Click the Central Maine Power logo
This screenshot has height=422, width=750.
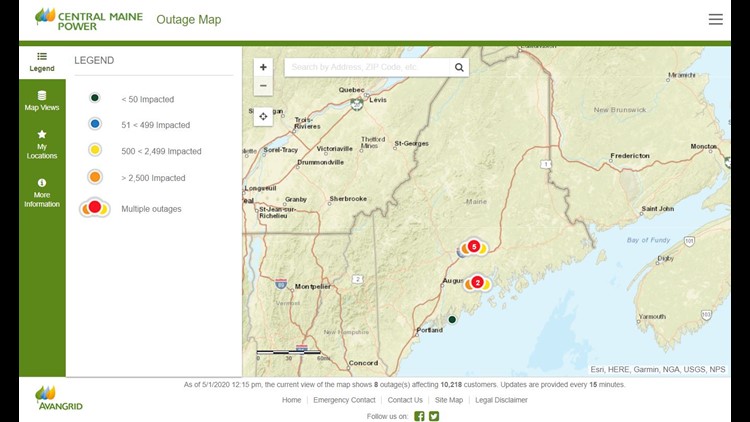pyautogui.click(x=88, y=19)
